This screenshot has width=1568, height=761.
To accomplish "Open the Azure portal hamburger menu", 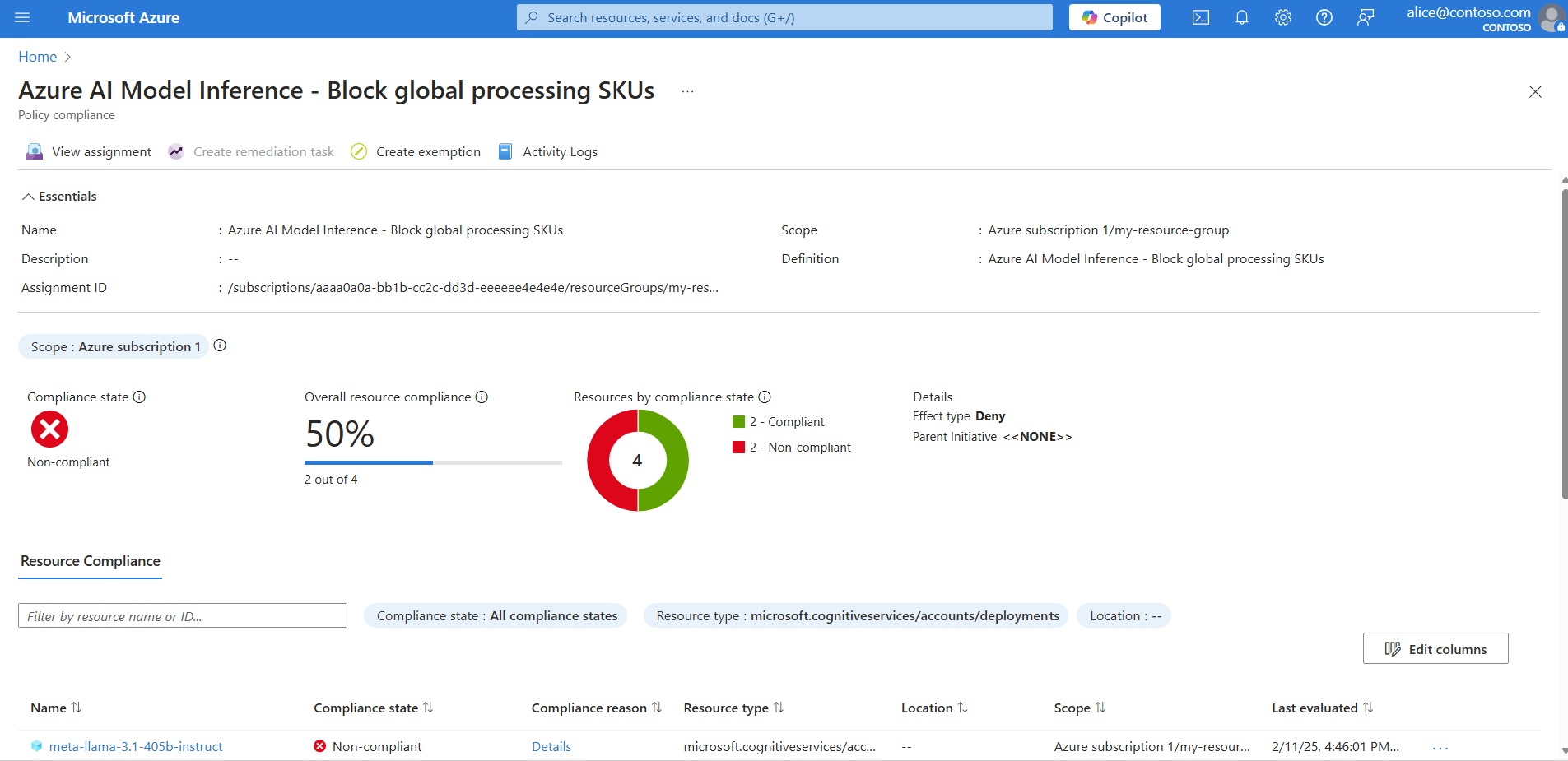I will [x=22, y=17].
